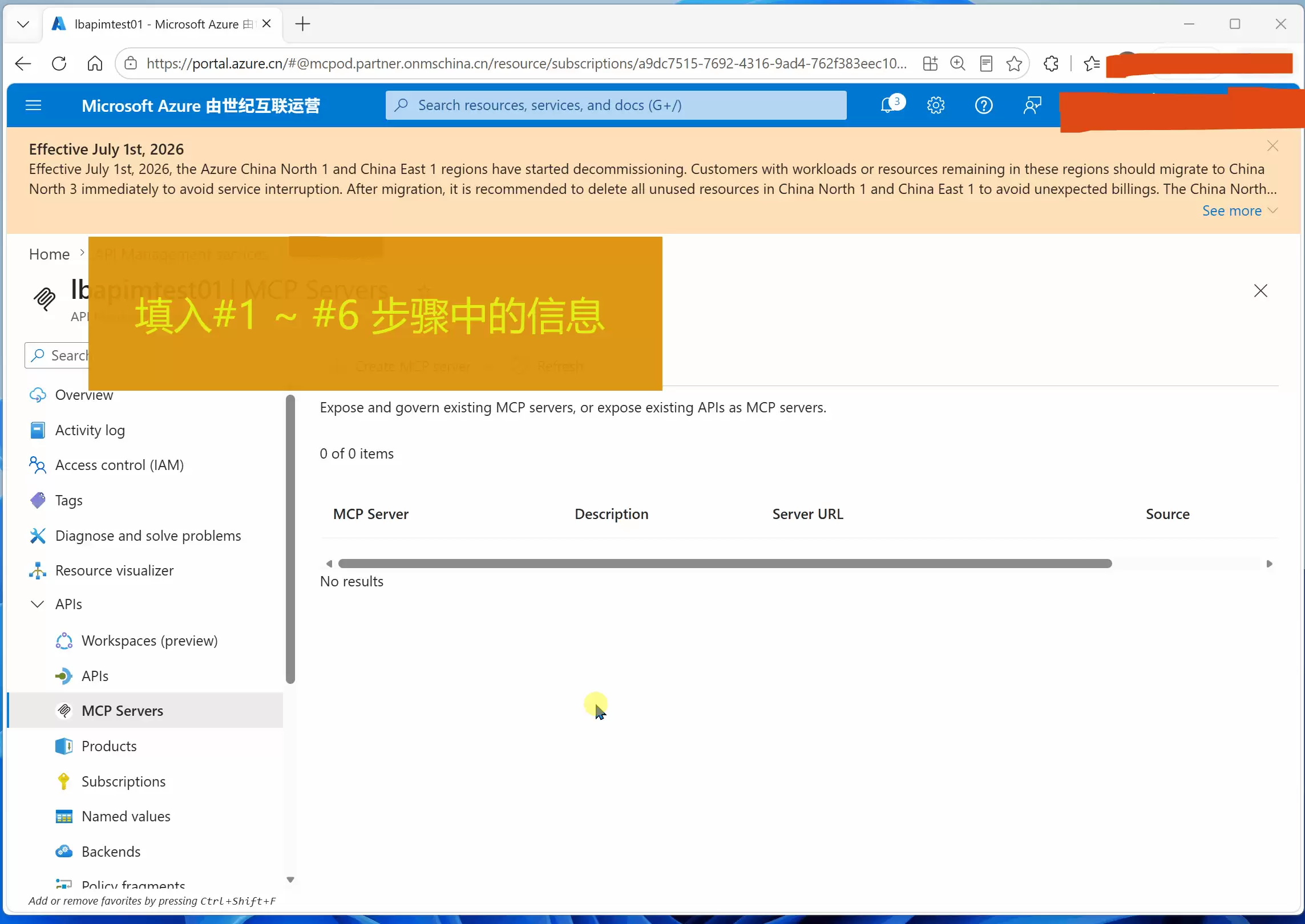Click the address bar URL
Screen dimensions: 1305x924
tap(526, 63)
